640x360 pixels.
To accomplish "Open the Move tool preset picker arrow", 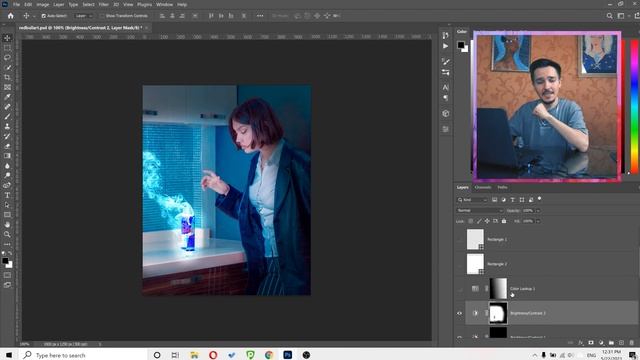I will [x=33, y=16].
